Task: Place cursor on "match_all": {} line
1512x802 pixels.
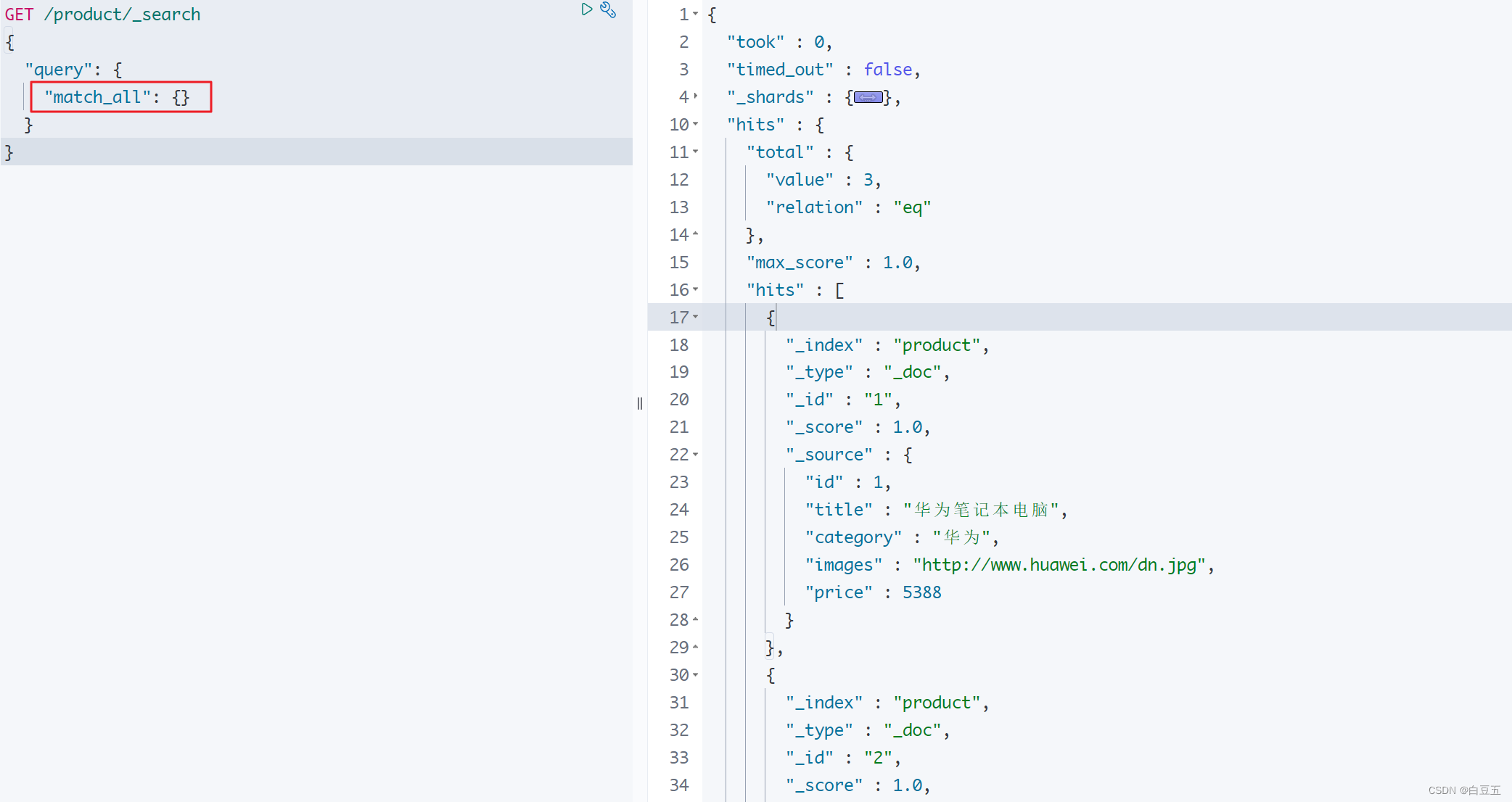Action: [117, 97]
